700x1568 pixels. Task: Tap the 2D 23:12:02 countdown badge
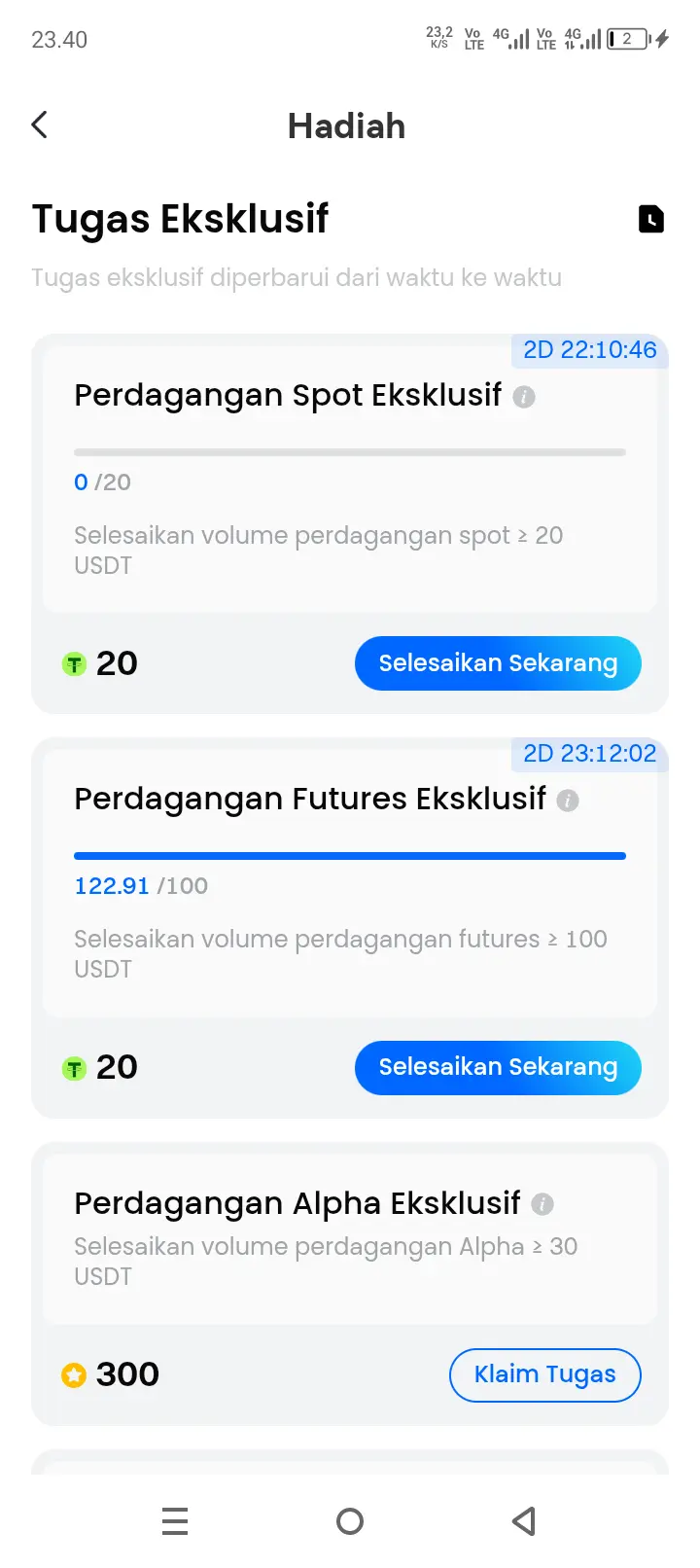pos(590,754)
